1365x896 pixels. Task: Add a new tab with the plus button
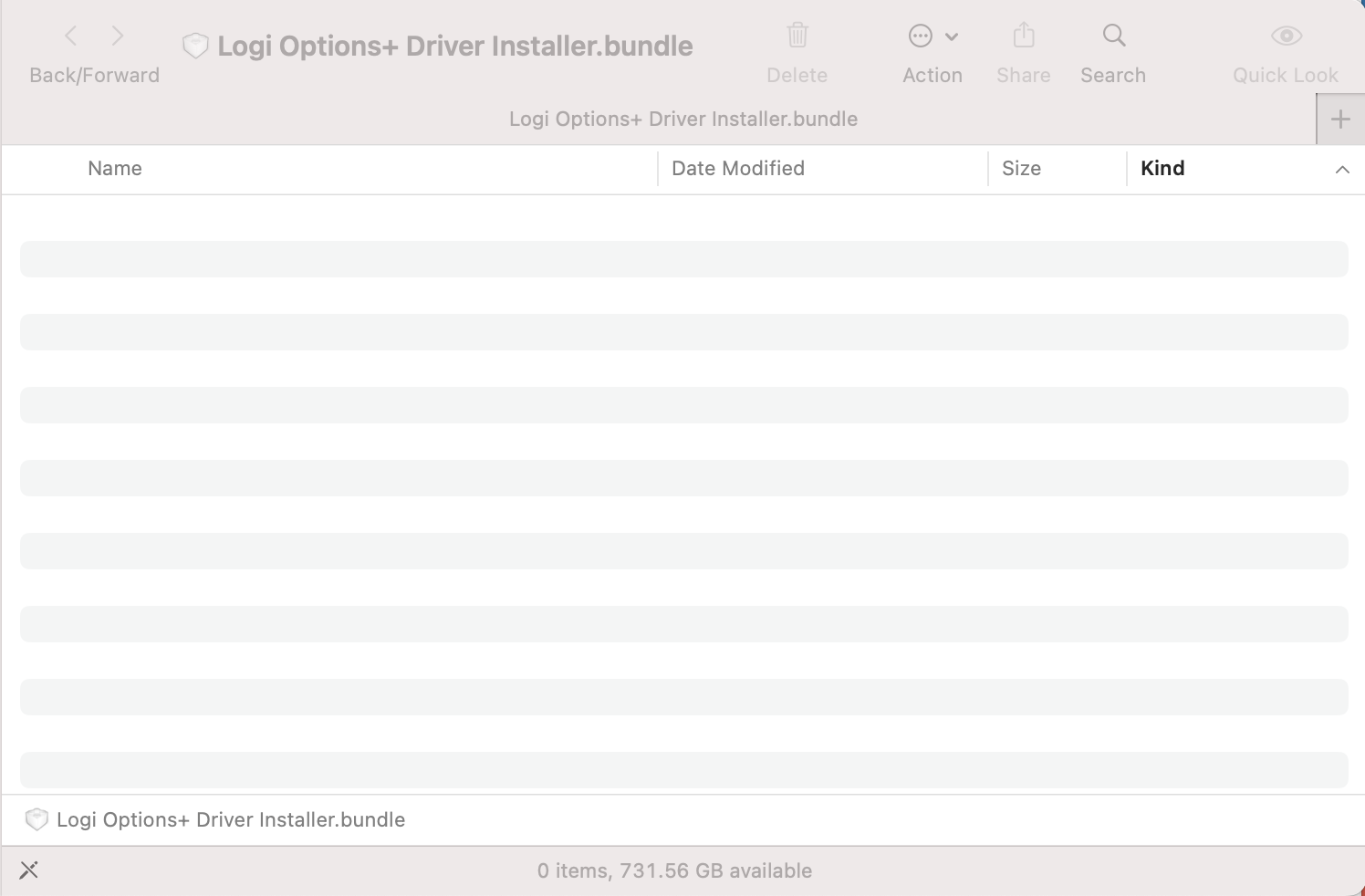[x=1340, y=120]
